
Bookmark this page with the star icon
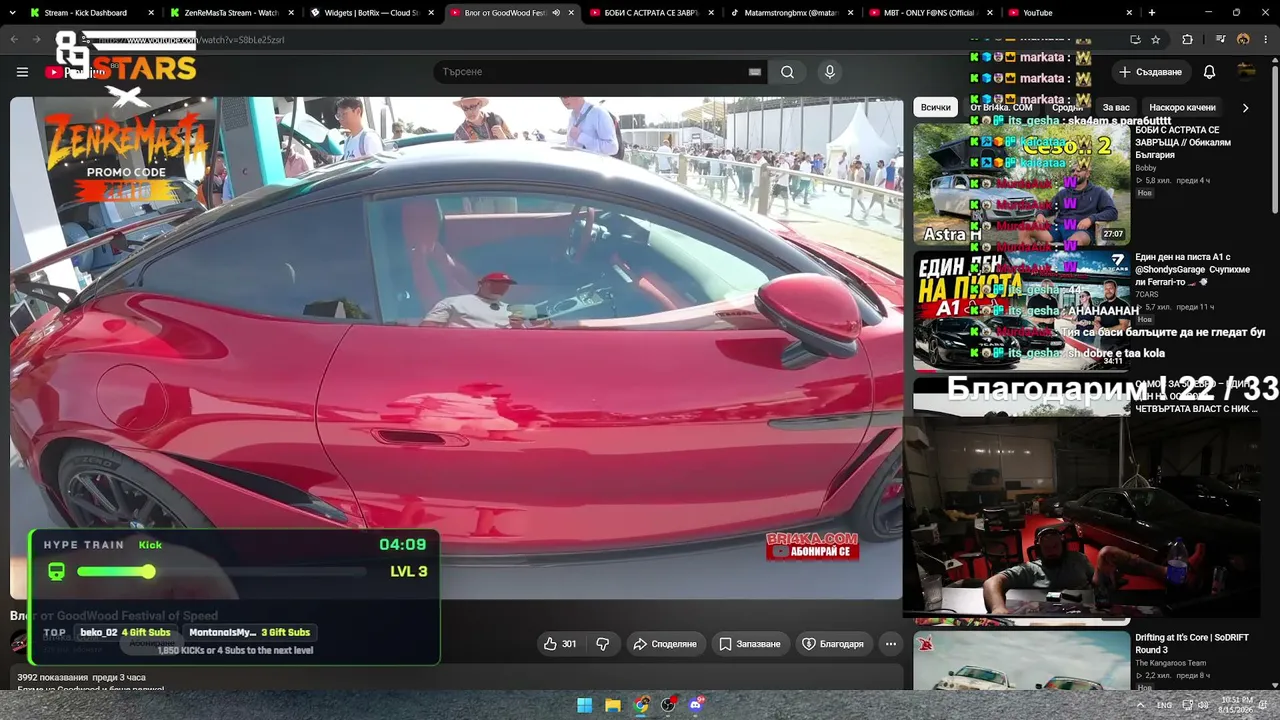click(1155, 40)
